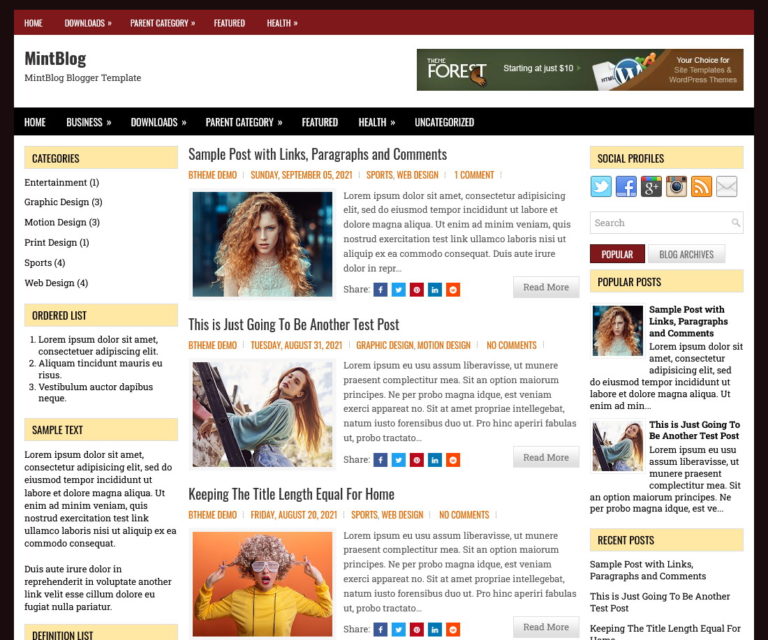Share Sample Post on Twitter
This screenshot has height=640, width=768.
pos(399,290)
